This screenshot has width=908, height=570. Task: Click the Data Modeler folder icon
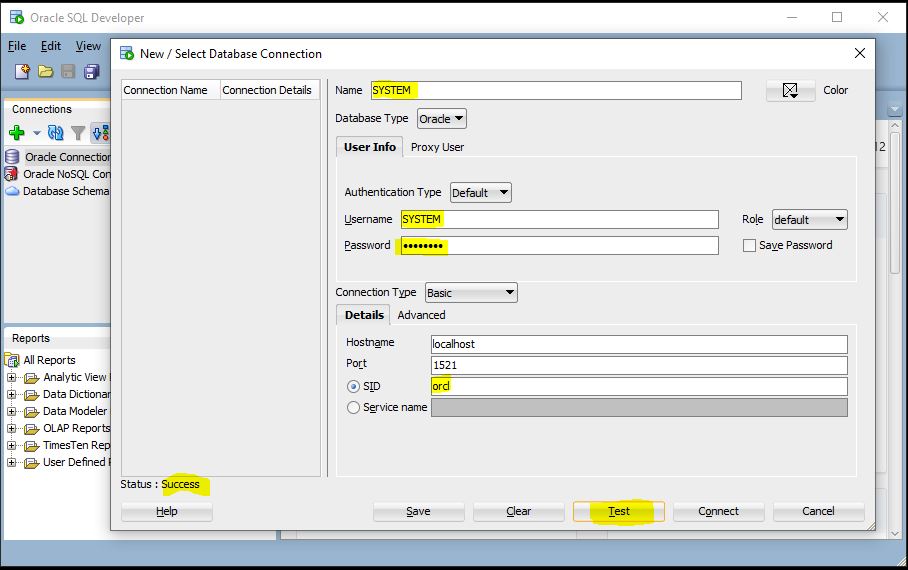pyautogui.click(x=31, y=412)
